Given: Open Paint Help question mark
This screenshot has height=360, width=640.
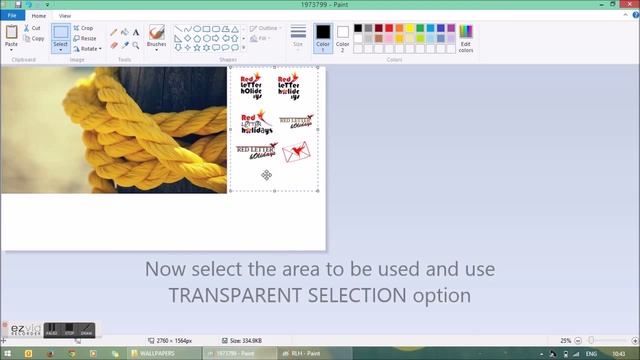Looking at the screenshot, I should pos(636,15).
